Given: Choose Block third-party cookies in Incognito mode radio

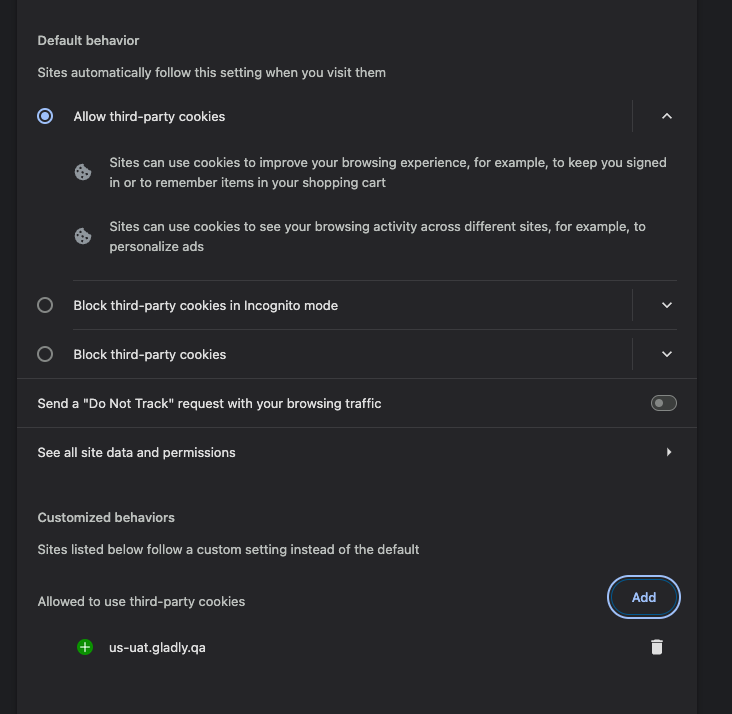Looking at the screenshot, I should tap(45, 305).
